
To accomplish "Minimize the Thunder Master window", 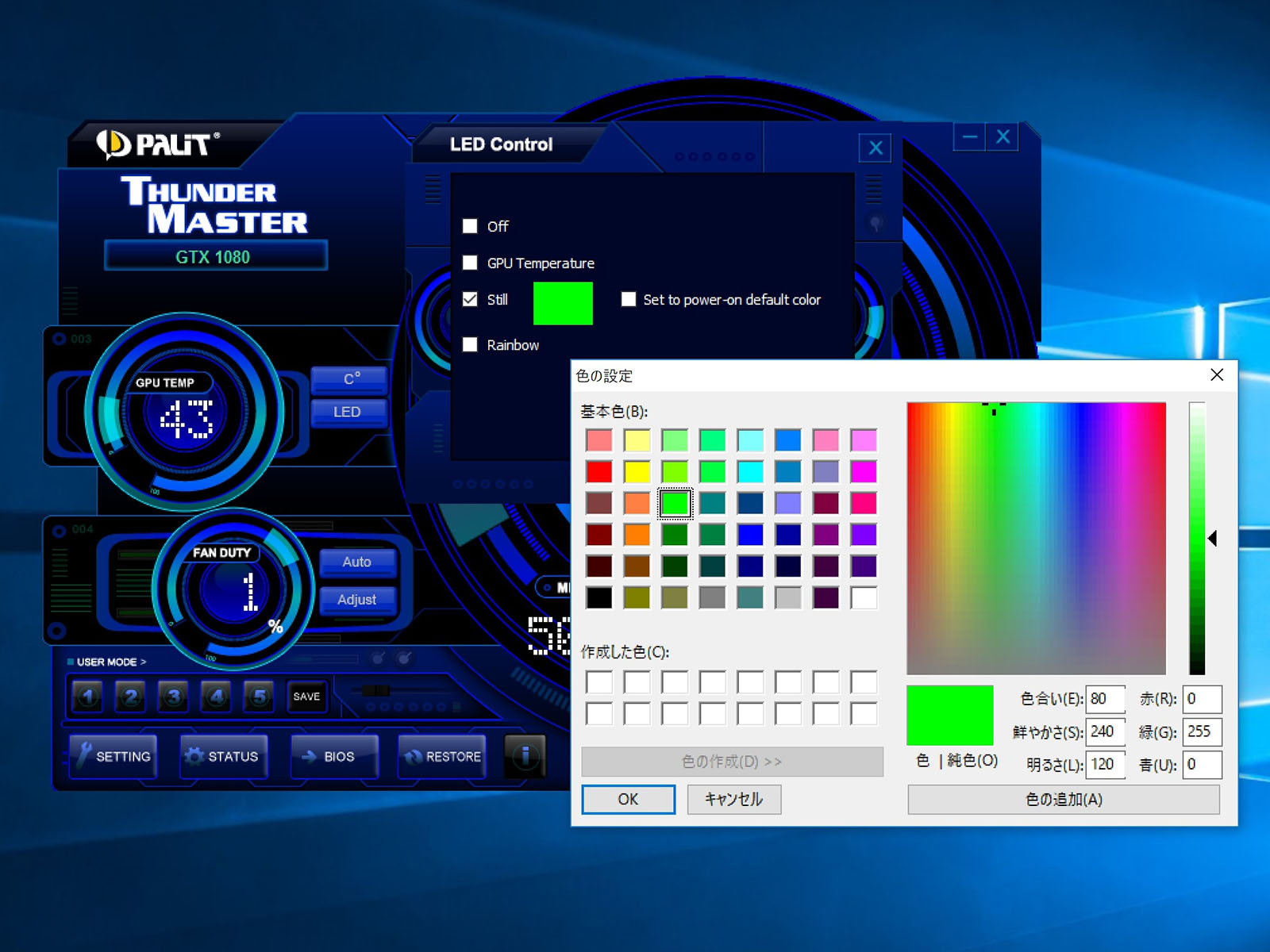I will [x=969, y=136].
